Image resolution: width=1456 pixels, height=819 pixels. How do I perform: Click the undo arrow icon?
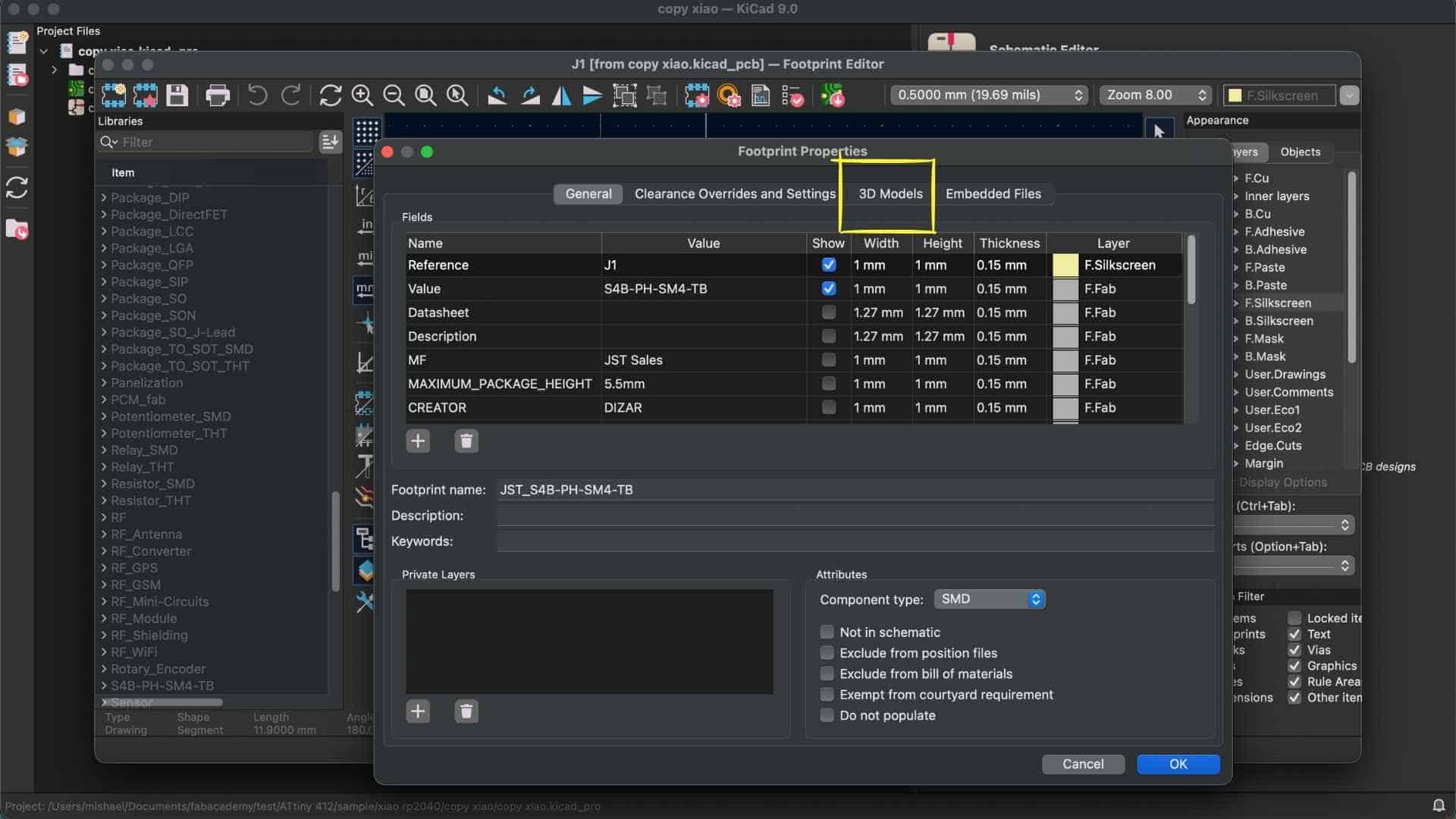coord(258,96)
